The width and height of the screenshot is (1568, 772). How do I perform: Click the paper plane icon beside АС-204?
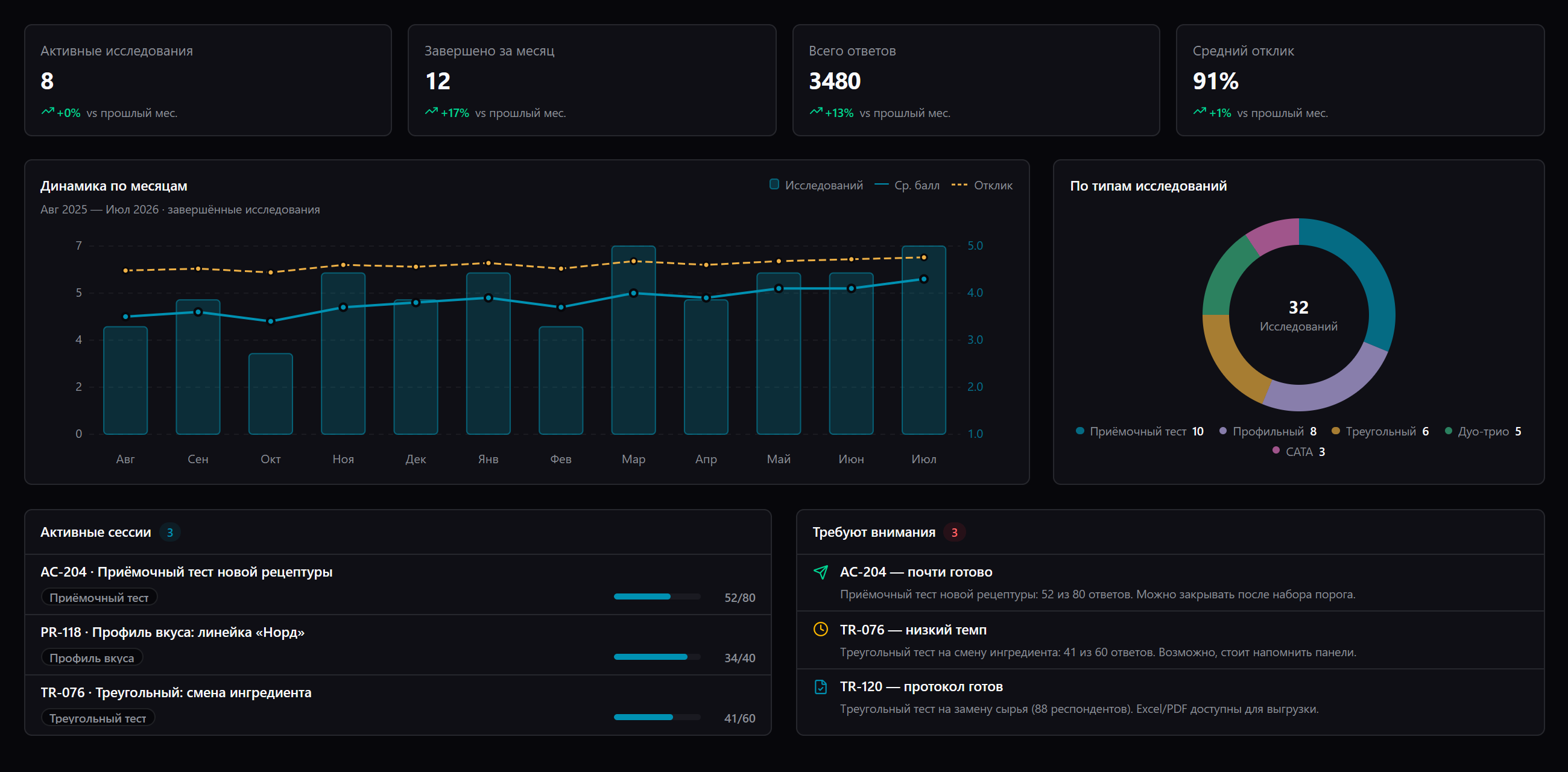pos(821,572)
